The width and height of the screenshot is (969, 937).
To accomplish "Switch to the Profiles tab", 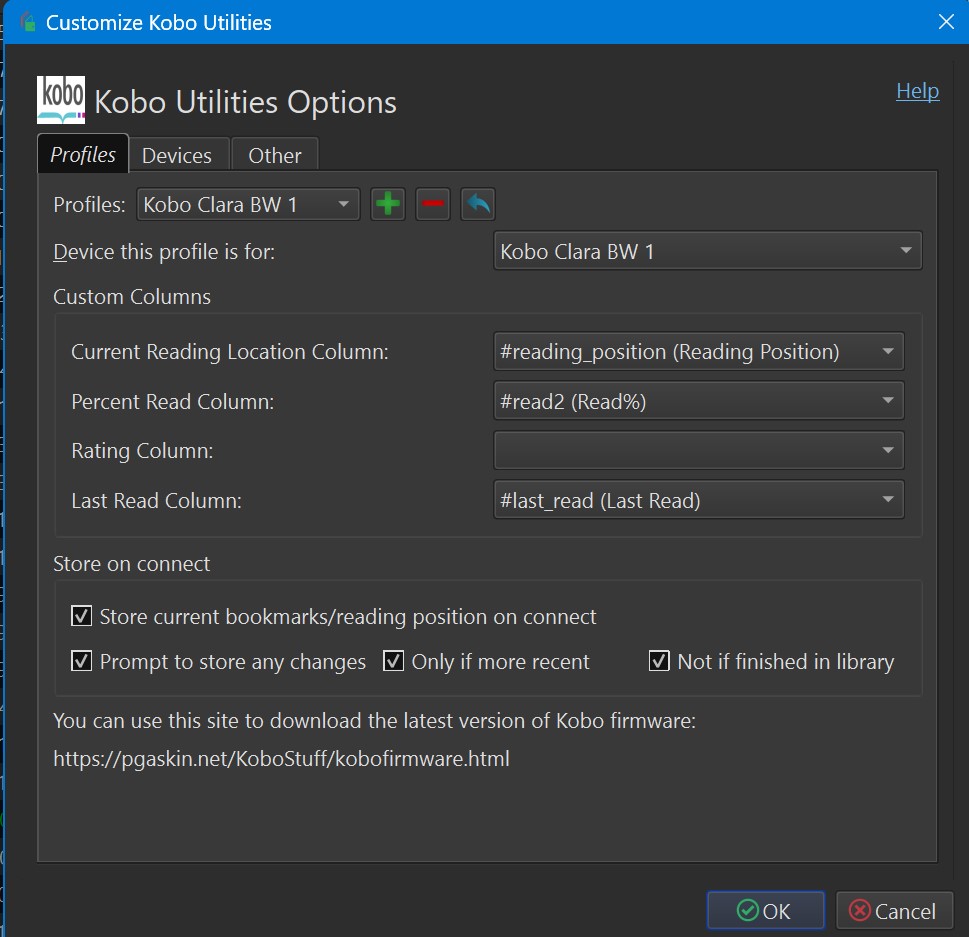I will [x=83, y=154].
